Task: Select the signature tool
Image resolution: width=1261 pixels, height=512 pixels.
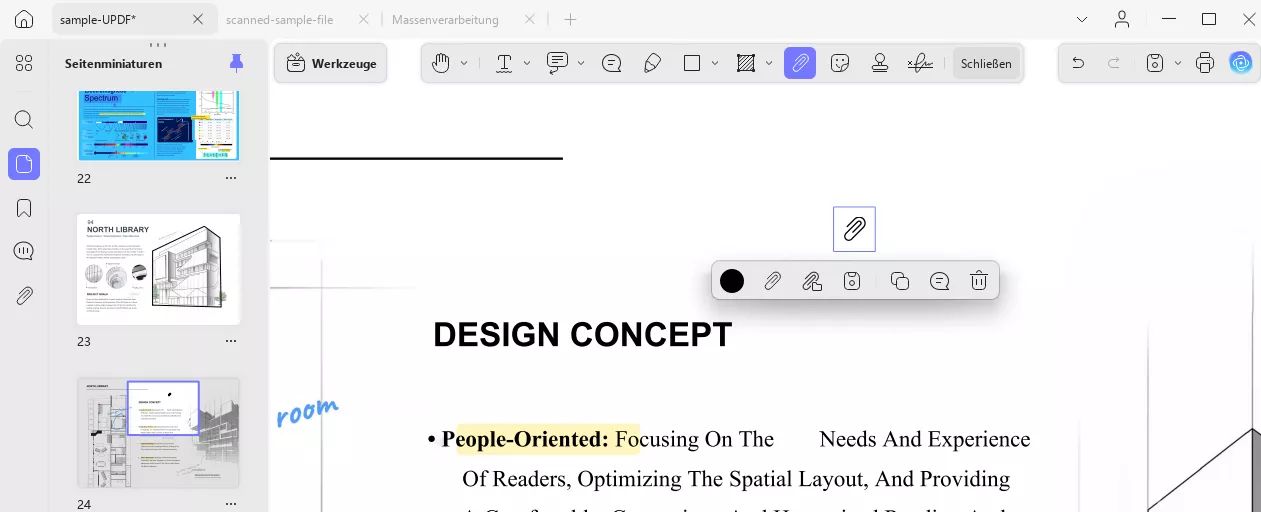Action: pyautogui.click(x=920, y=63)
